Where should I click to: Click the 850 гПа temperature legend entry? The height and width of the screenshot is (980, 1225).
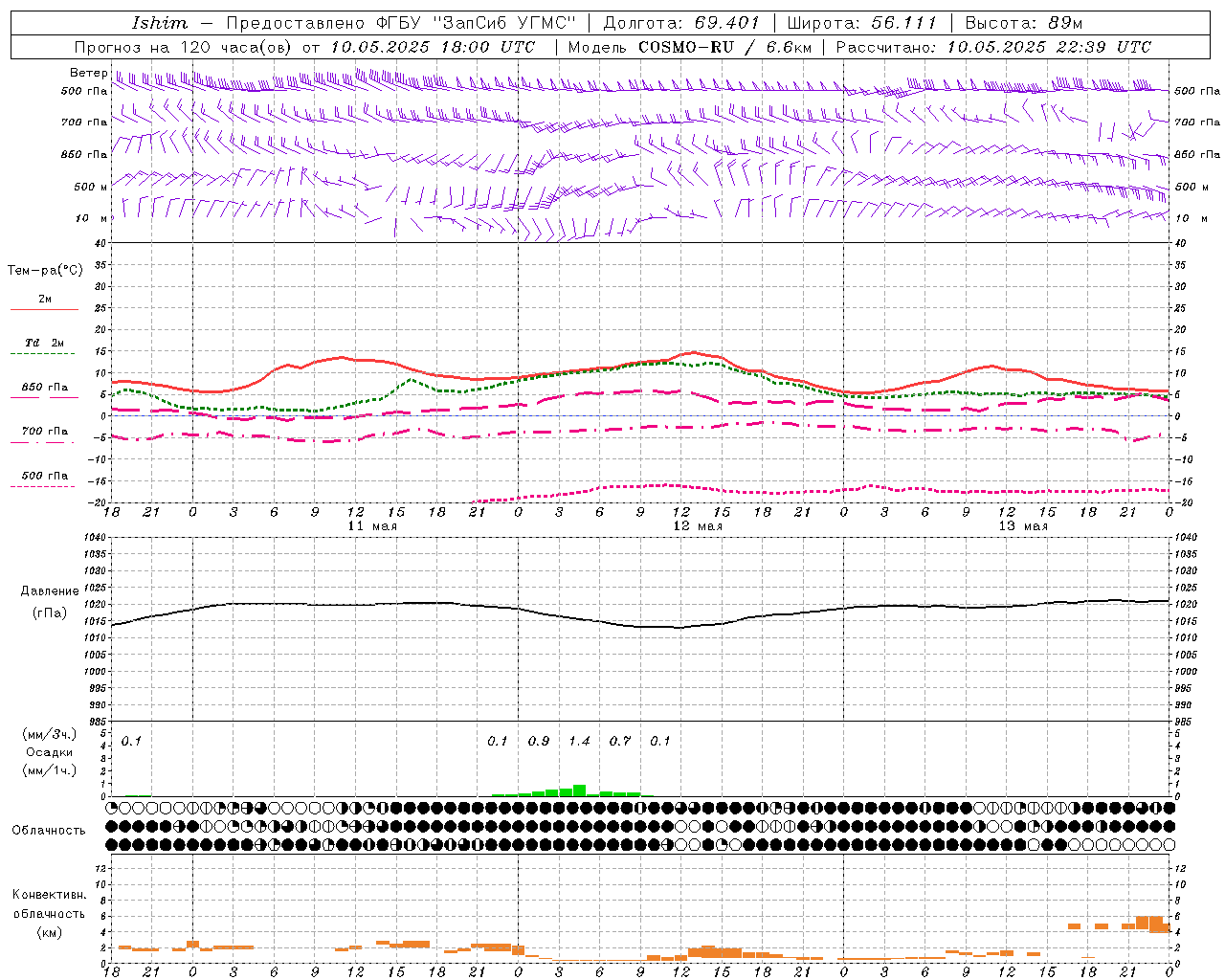(x=45, y=388)
